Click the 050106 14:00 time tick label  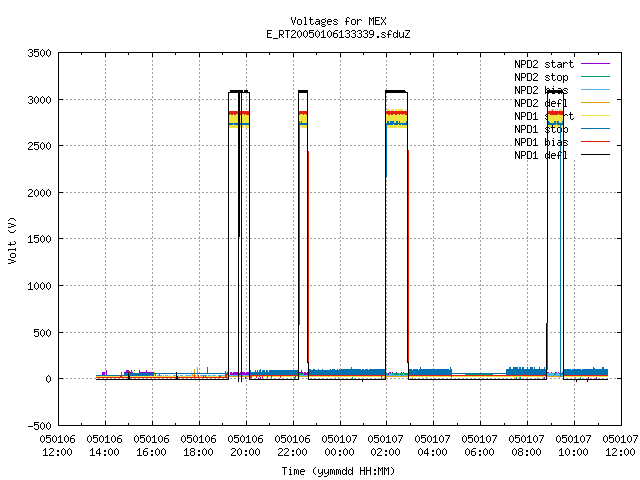click(104, 446)
